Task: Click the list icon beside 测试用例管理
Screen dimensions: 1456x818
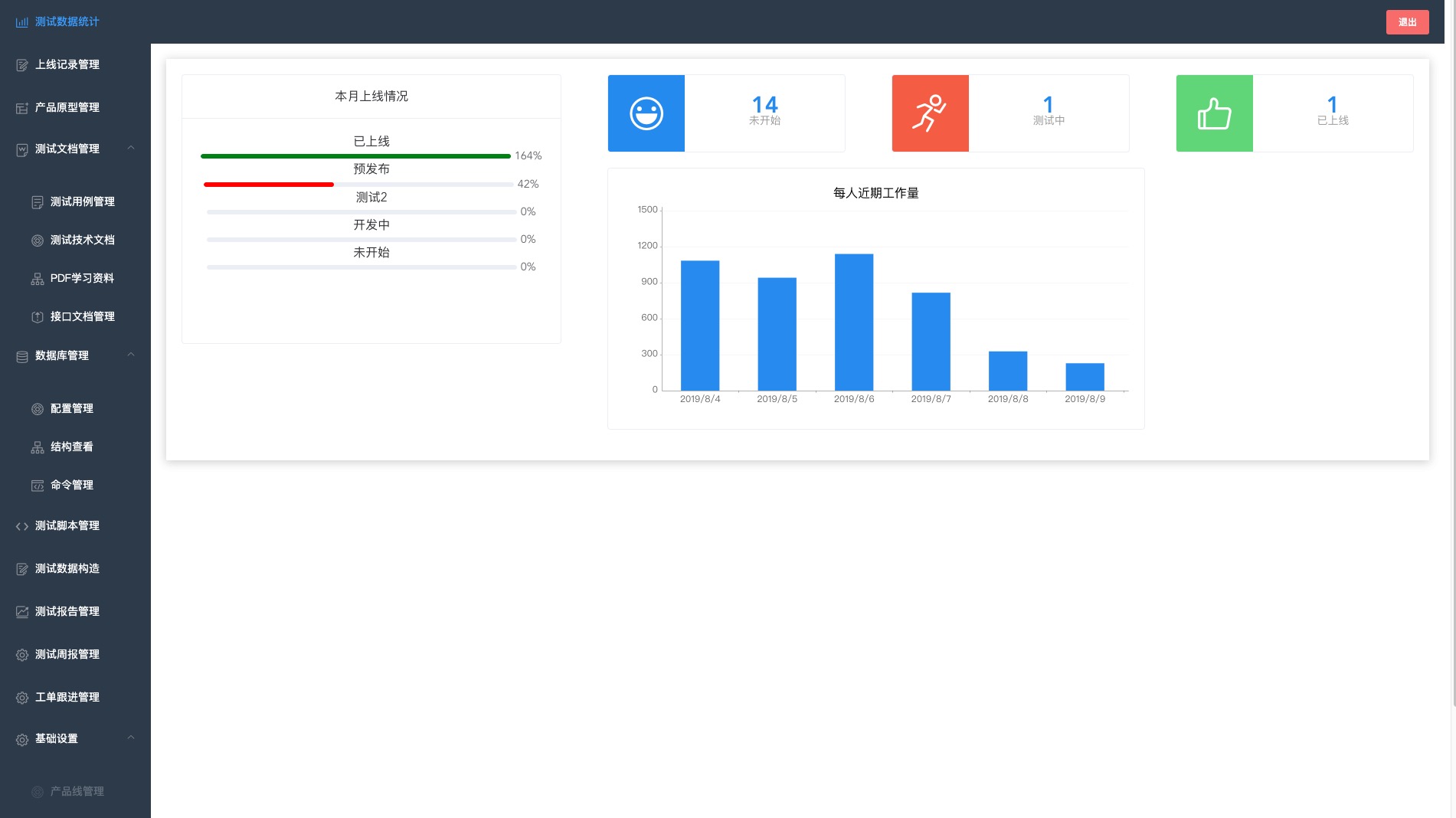Action: click(x=38, y=202)
